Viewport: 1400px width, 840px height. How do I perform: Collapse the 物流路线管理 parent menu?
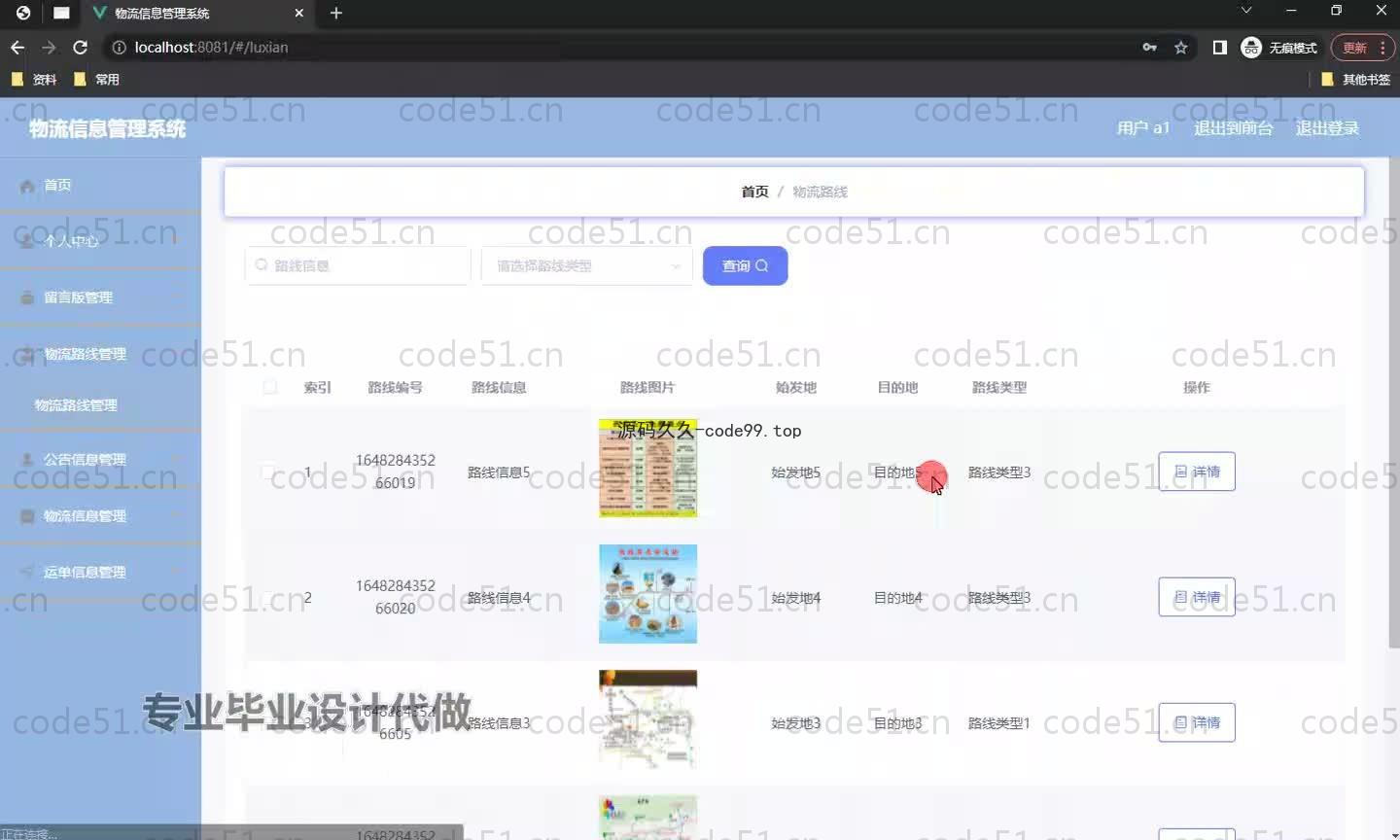click(x=100, y=354)
